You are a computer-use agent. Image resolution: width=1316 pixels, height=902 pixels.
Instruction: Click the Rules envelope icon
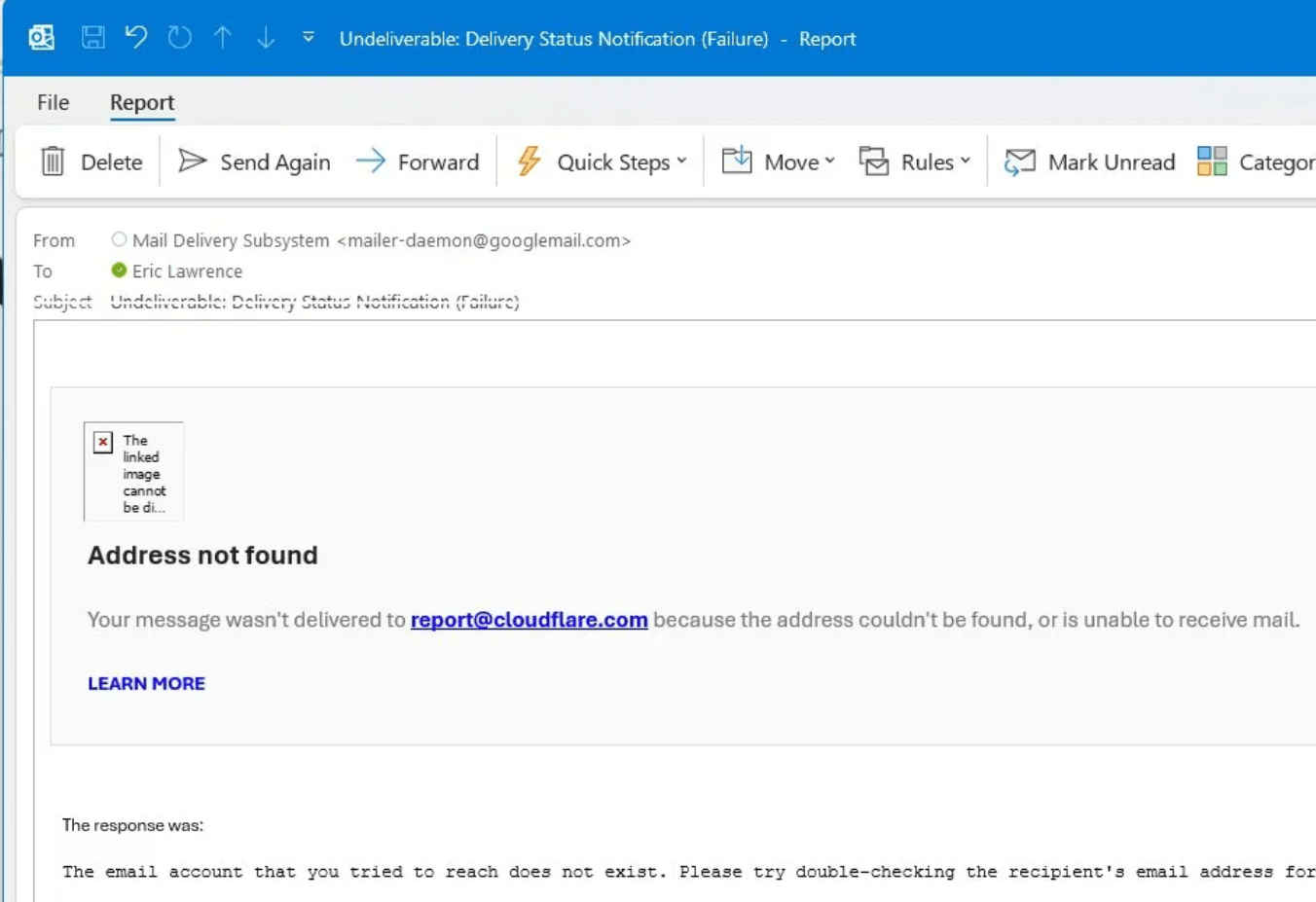point(874,161)
